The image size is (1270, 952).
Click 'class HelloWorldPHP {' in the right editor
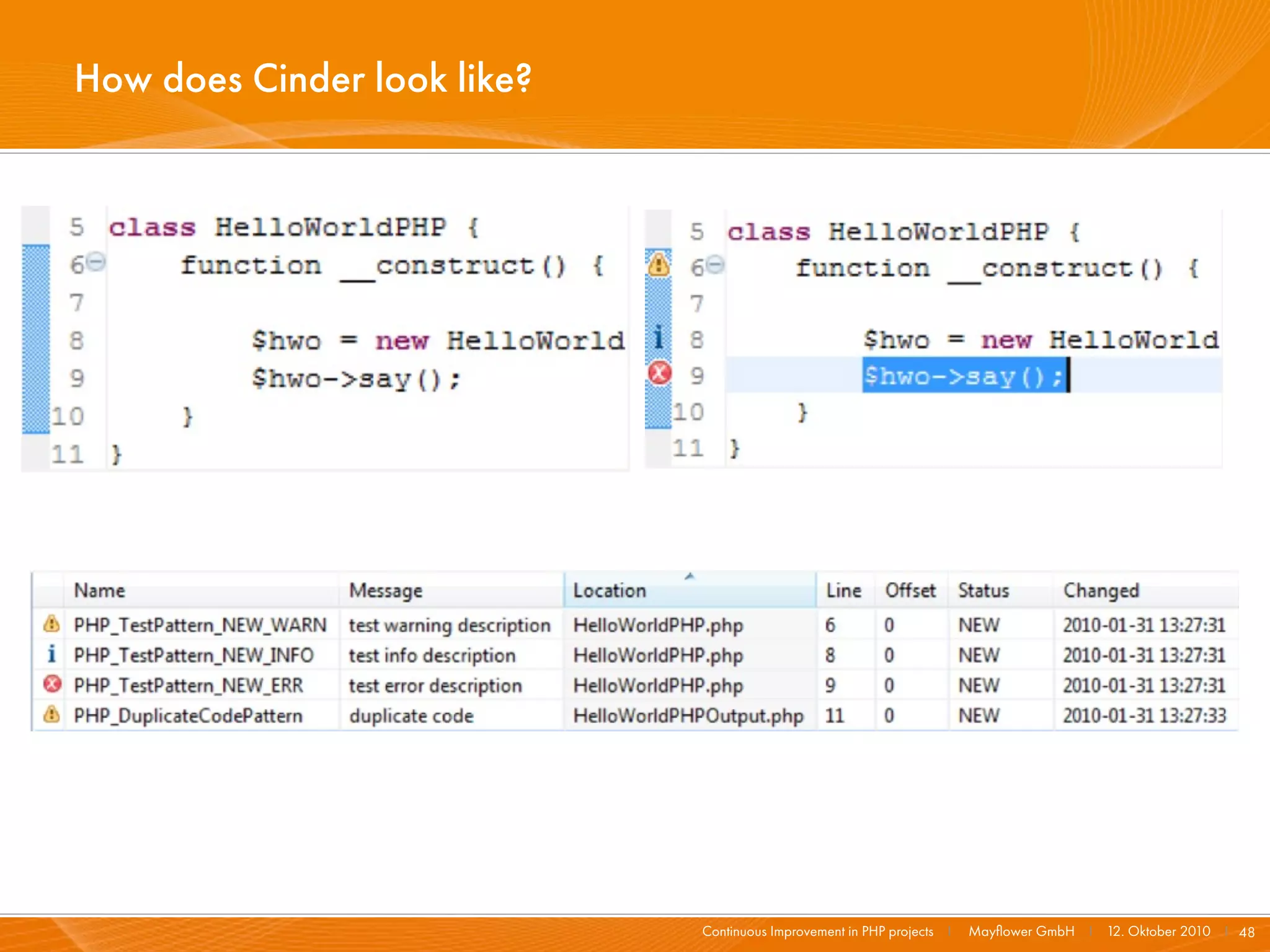904,232
